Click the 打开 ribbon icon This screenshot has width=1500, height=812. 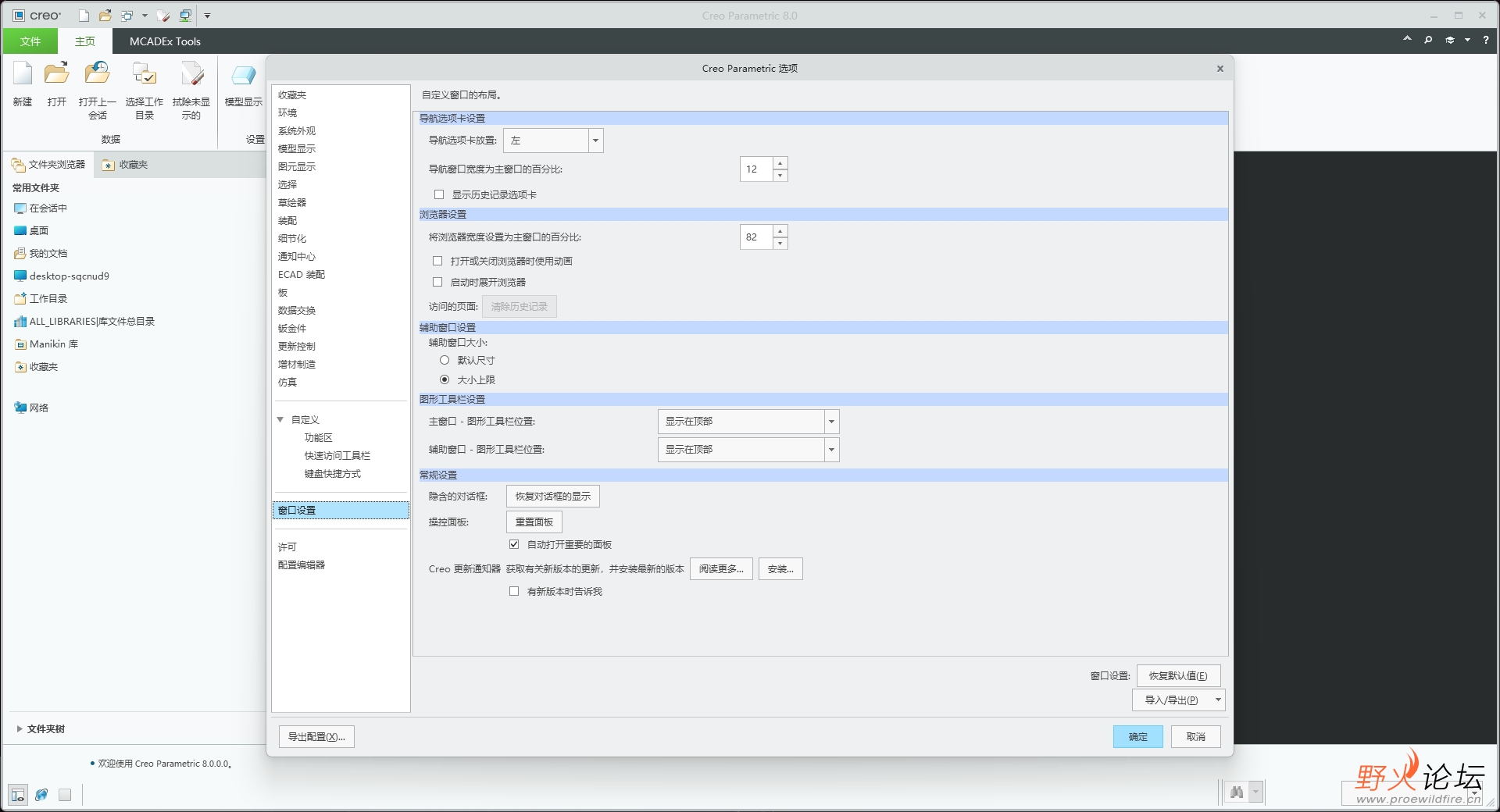56,74
